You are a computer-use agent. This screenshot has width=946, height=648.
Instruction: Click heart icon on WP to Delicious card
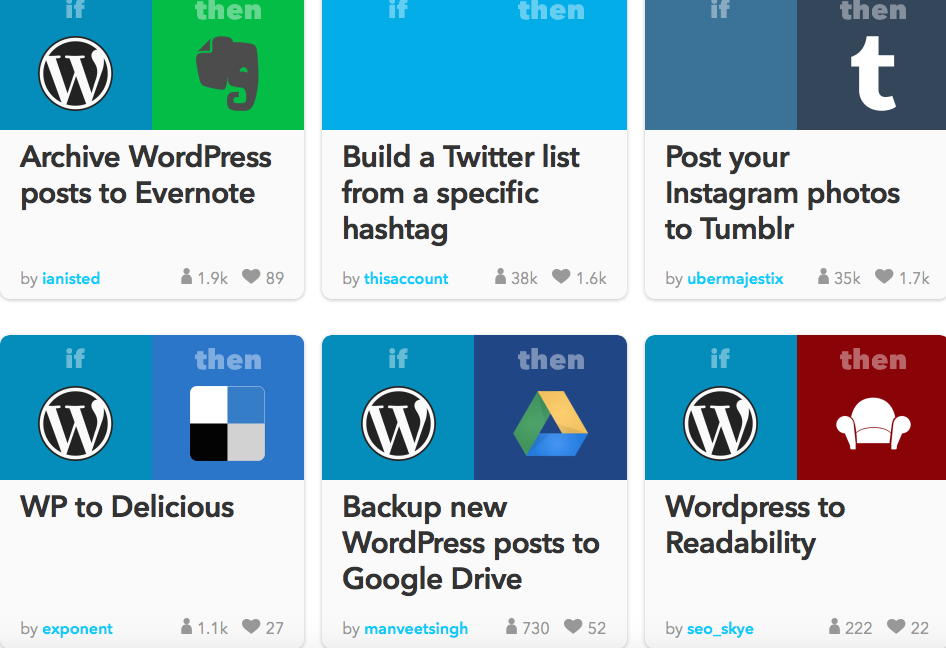(251, 626)
